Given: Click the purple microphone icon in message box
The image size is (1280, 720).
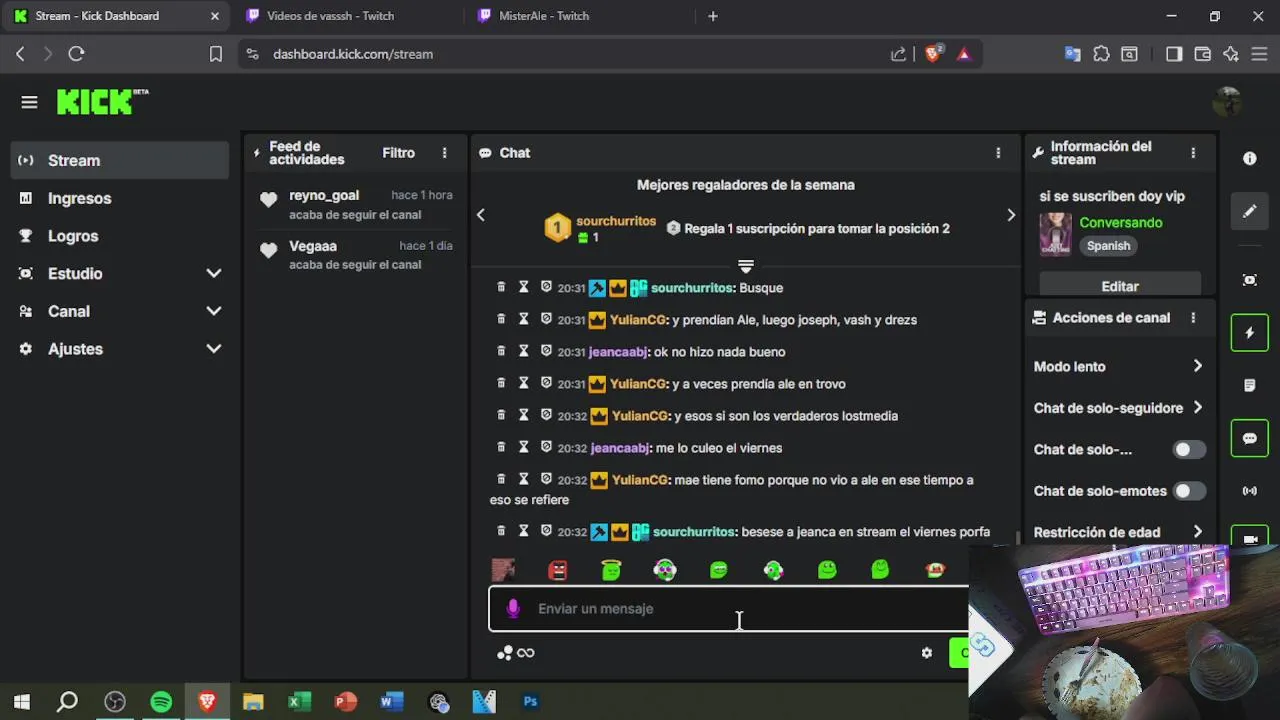Looking at the screenshot, I should 513,608.
